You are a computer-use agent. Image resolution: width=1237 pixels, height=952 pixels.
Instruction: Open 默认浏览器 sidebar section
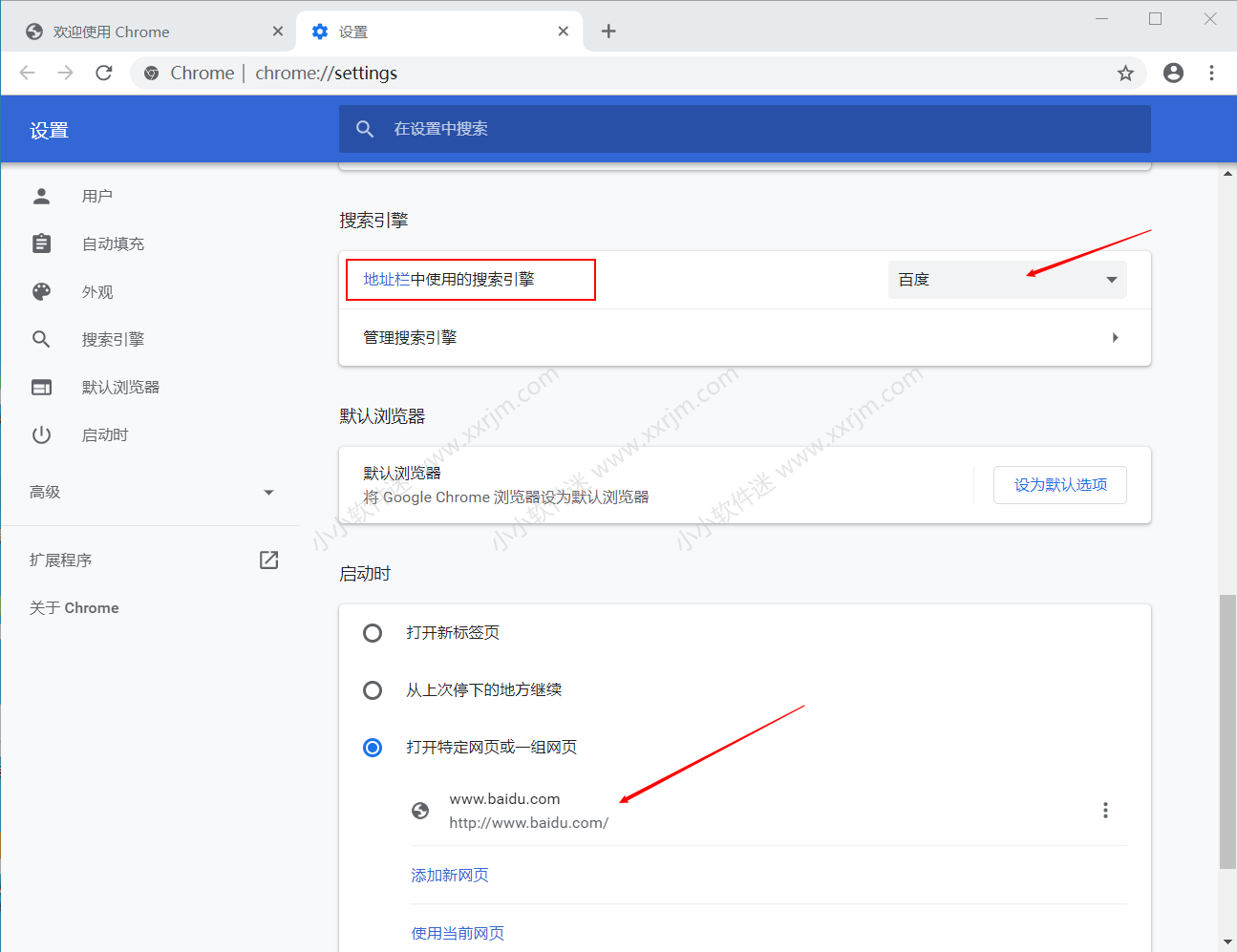coord(120,387)
